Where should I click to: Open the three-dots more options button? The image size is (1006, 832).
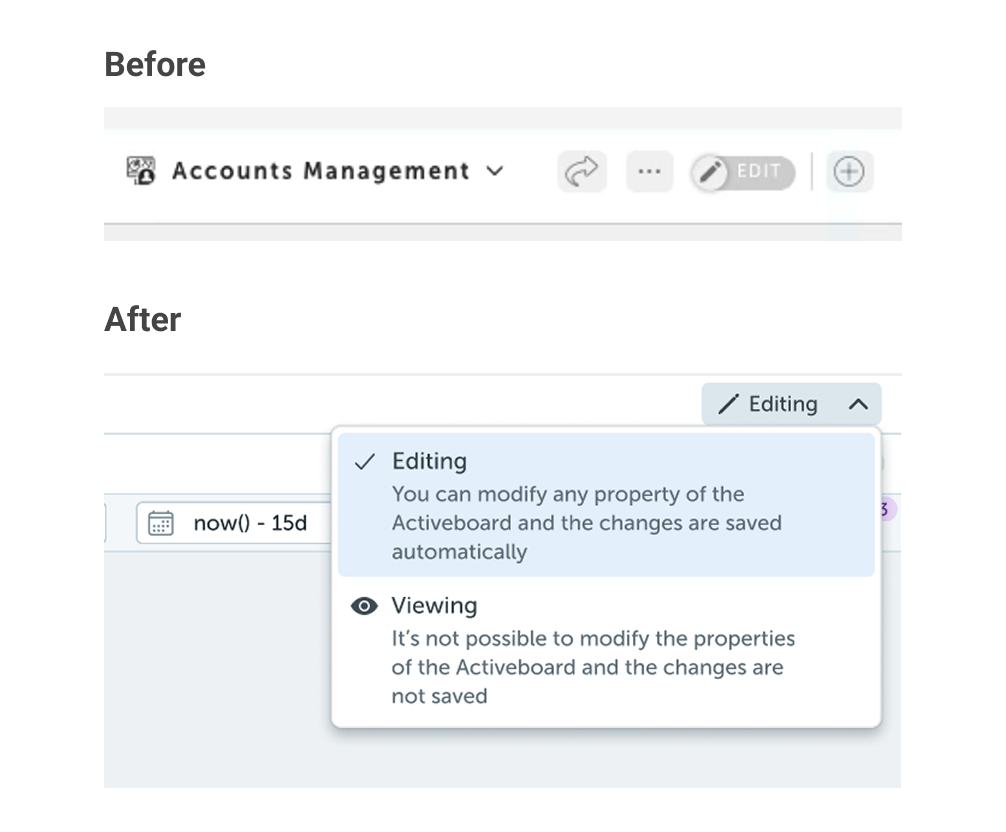point(649,172)
